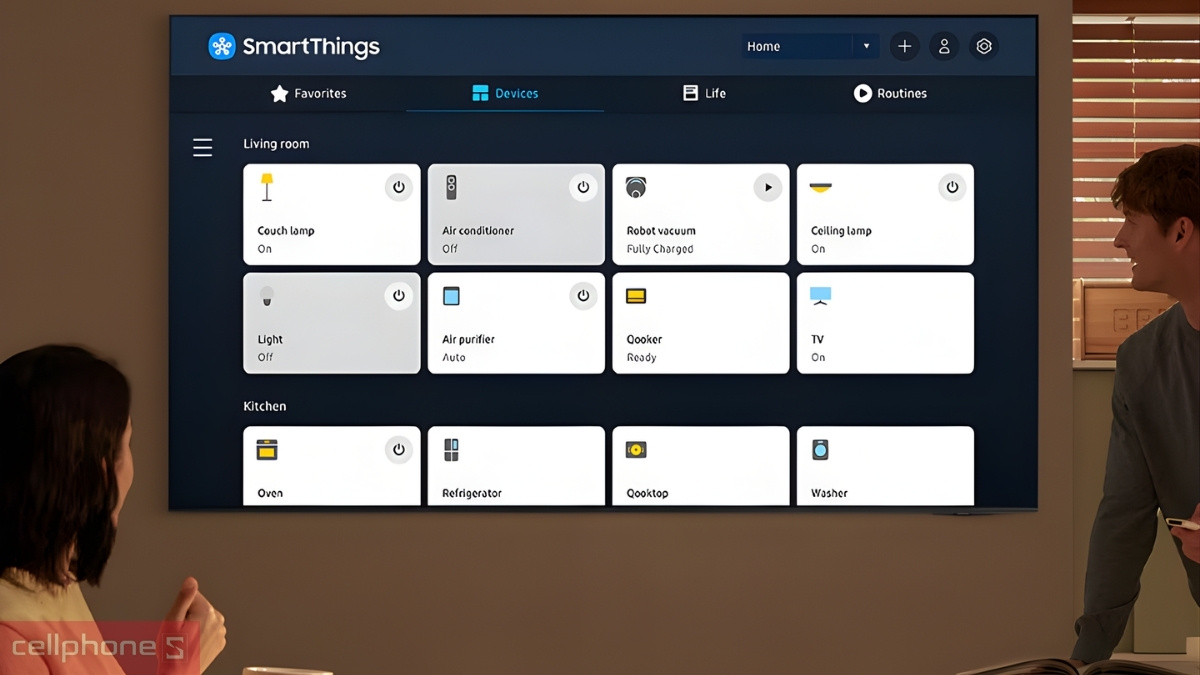The width and height of the screenshot is (1200, 675).
Task: Open the Home location dropdown
Action: pyautogui.click(x=796, y=46)
